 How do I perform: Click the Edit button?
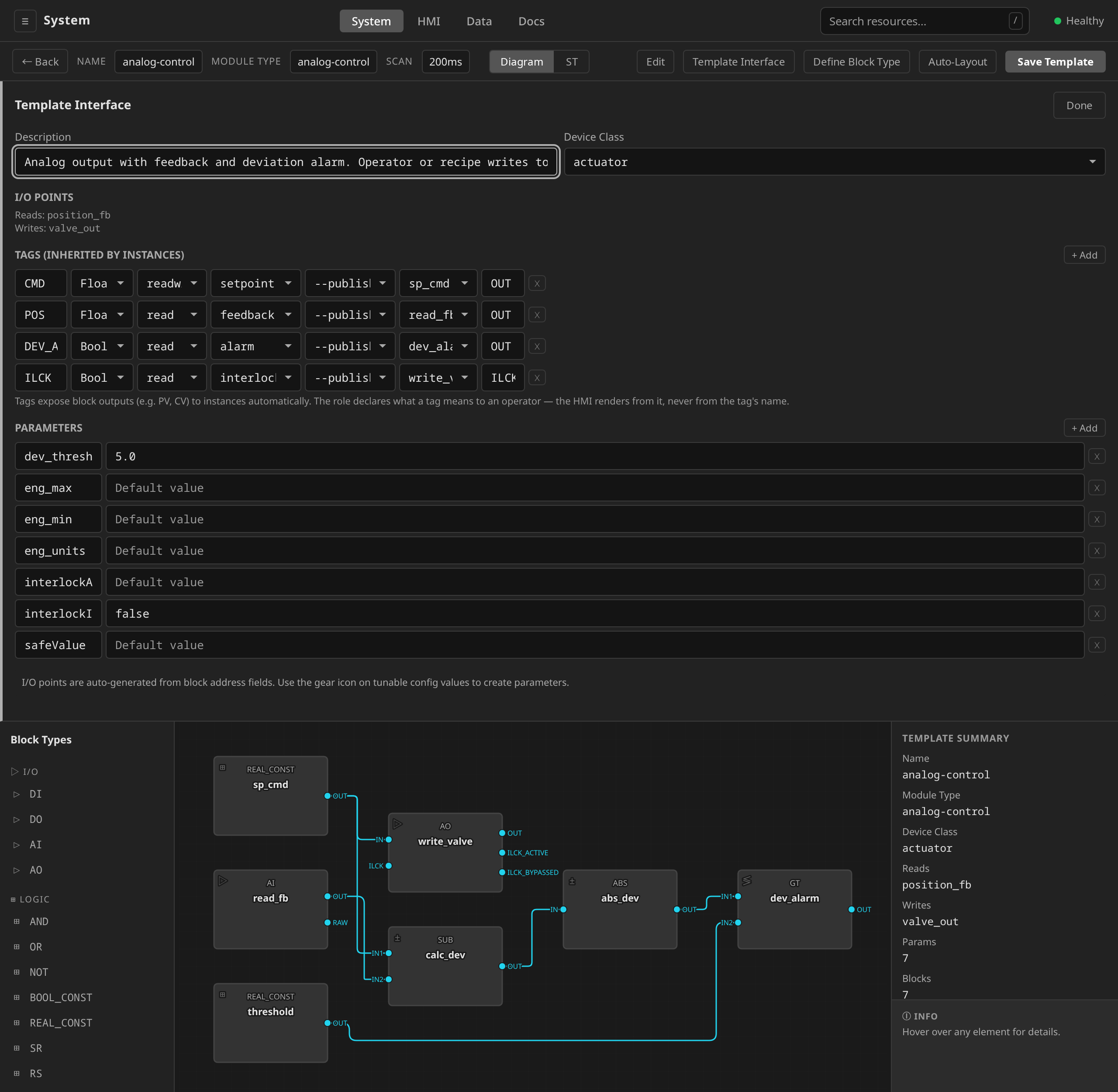pyautogui.click(x=656, y=62)
